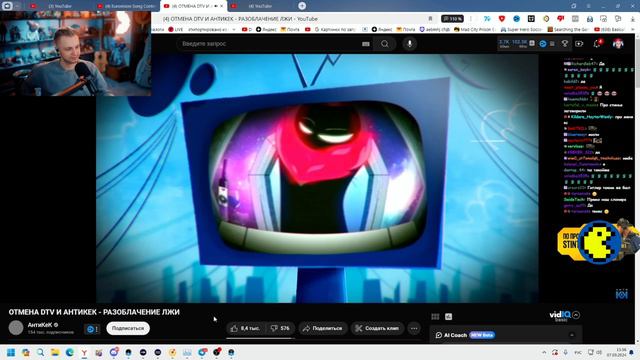Show hidden system tray icons chevron
640x360 pixels.
point(544,352)
